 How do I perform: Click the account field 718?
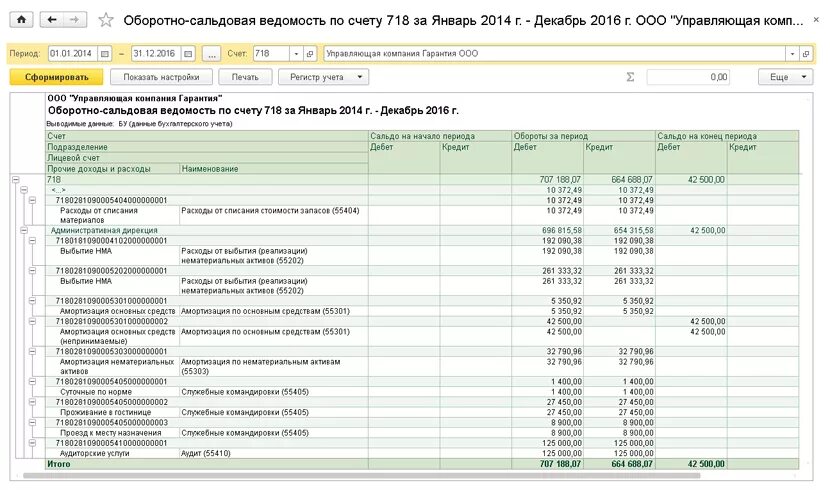coord(271,54)
